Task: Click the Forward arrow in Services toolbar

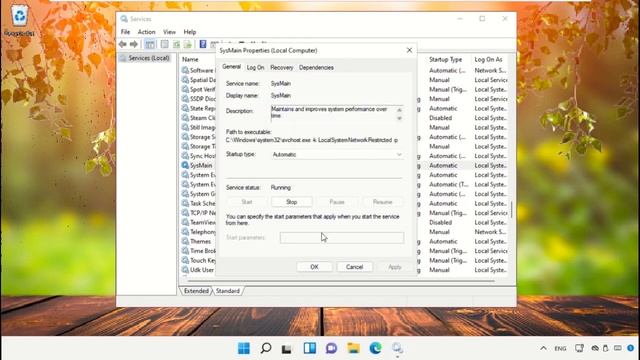Action: click(x=134, y=44)
